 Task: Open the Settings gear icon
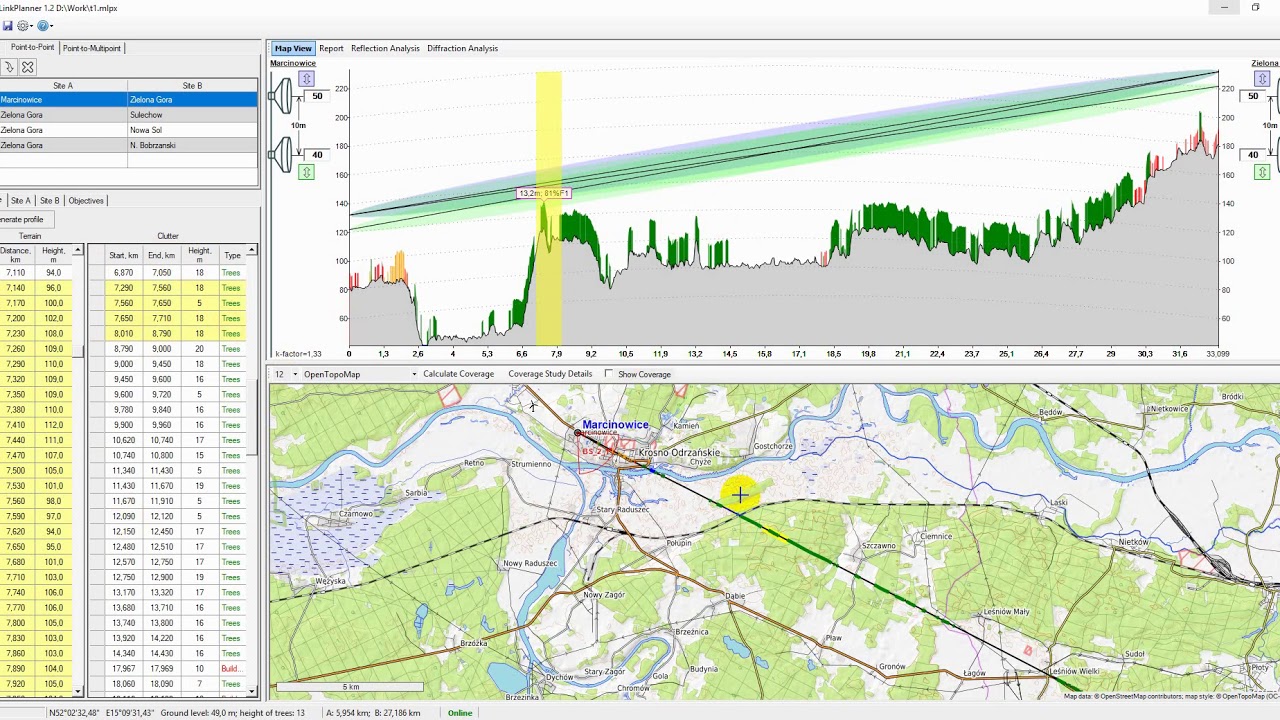[x=22, y=26]
